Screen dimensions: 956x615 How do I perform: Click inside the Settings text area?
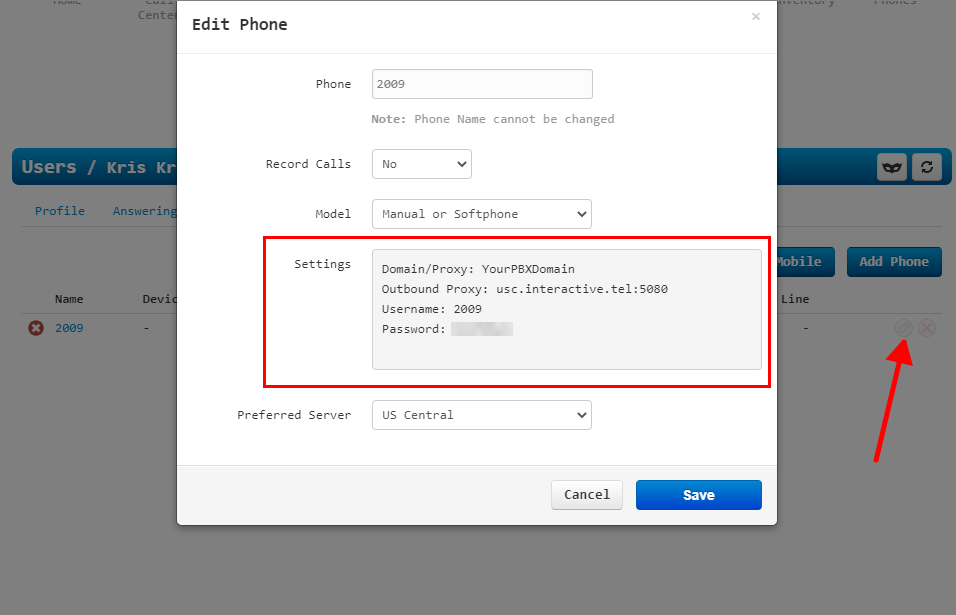point(566,310)
